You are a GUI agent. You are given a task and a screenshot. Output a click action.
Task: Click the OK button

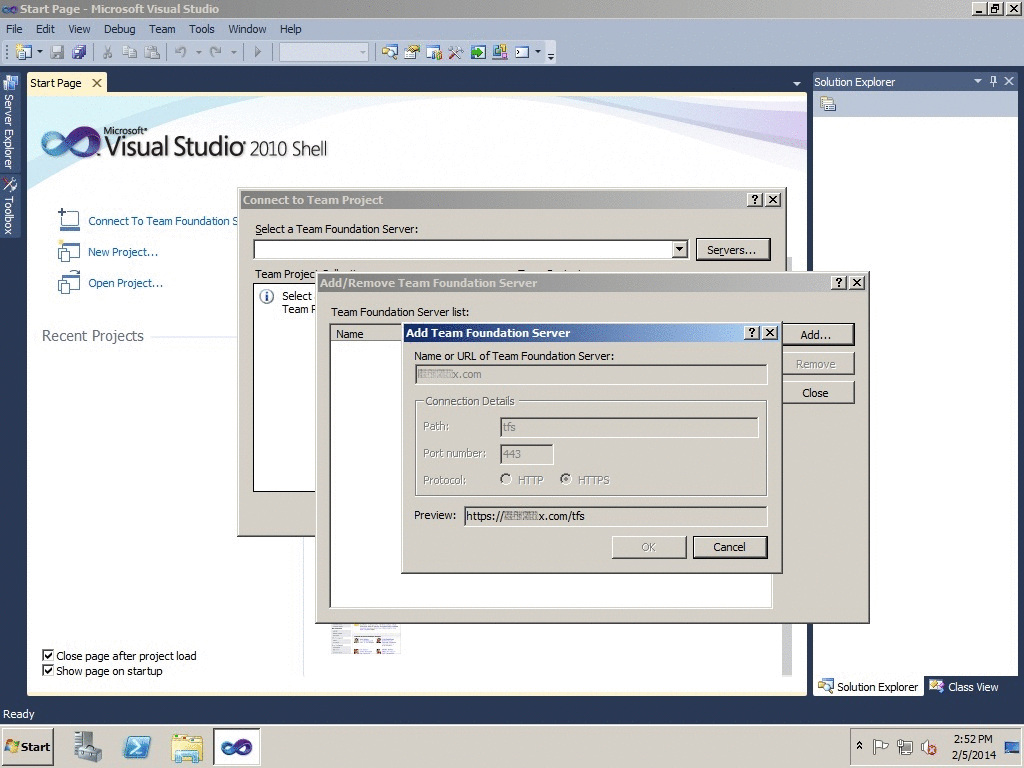coord(648,547)
